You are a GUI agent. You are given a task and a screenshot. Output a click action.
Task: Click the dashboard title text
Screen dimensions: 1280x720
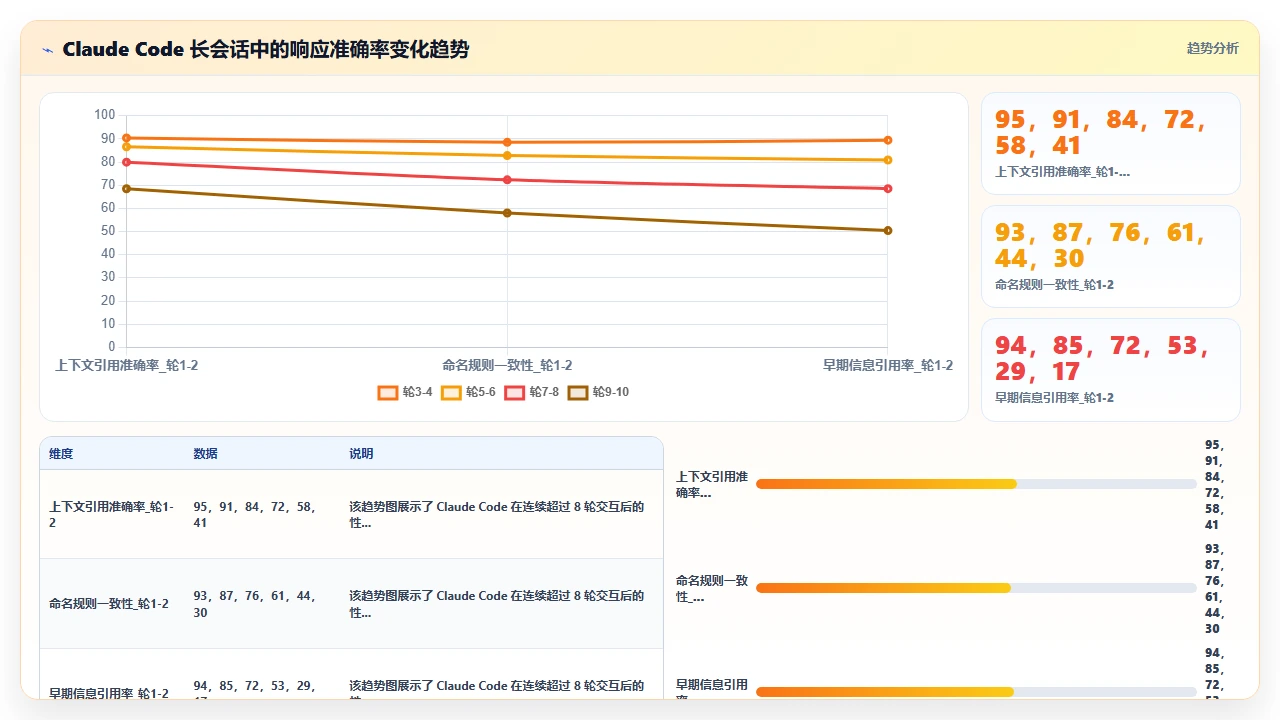tap(265, 49)
